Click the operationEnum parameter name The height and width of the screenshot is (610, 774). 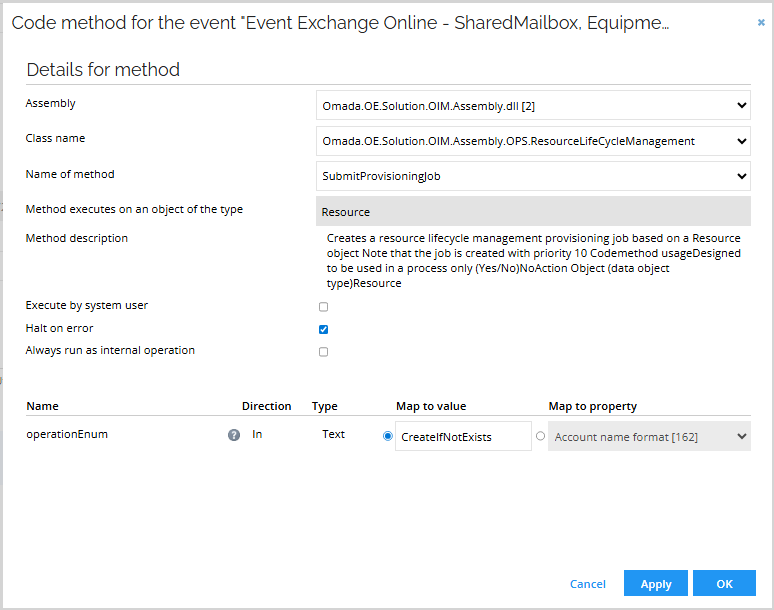(67, 436)
